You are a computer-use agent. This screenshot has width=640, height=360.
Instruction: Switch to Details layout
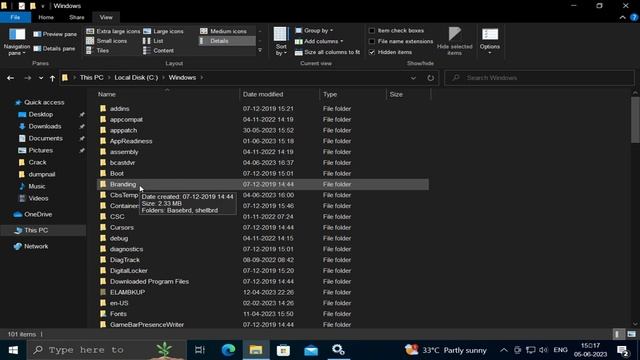[x=227, y=41]
